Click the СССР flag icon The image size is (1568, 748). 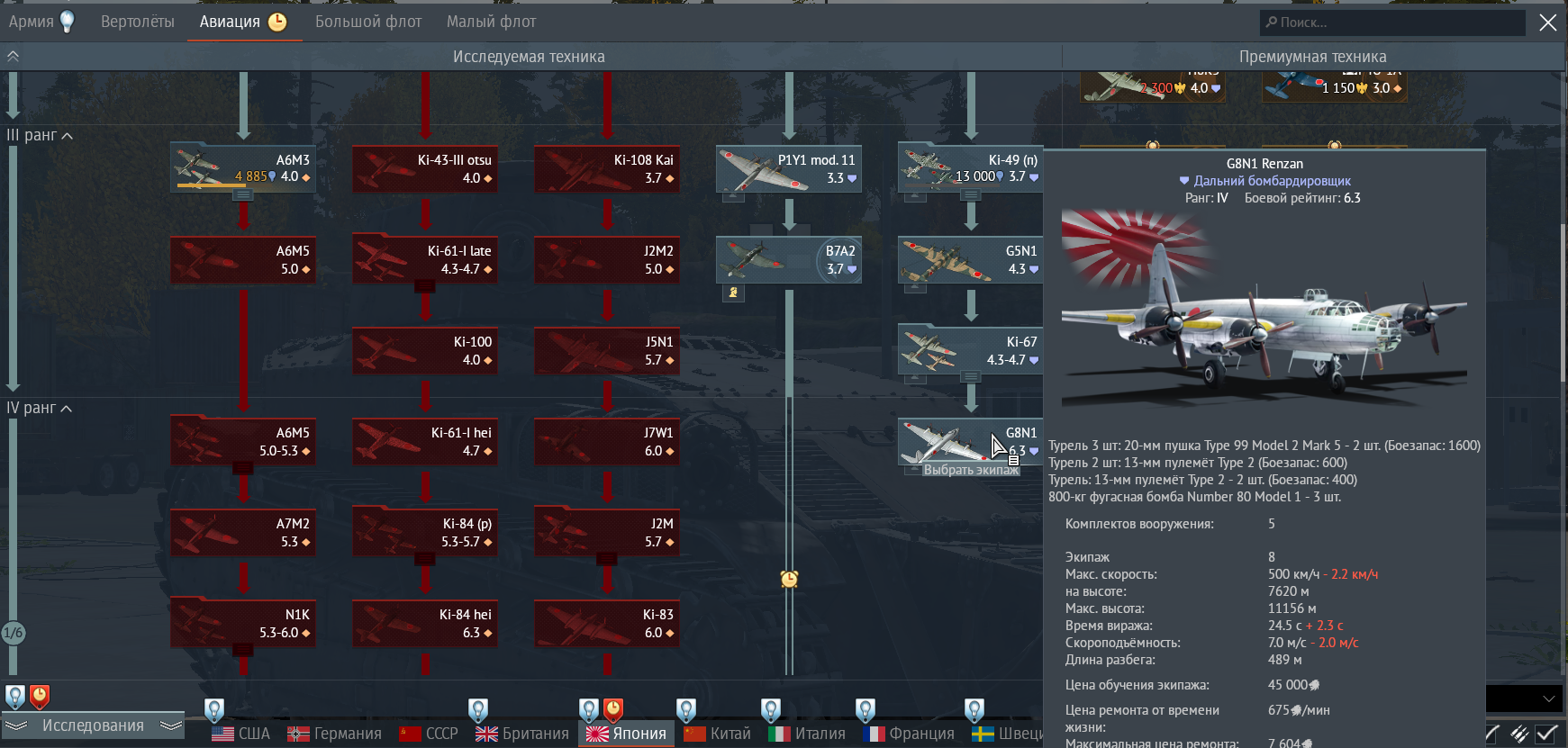point(410,734)
